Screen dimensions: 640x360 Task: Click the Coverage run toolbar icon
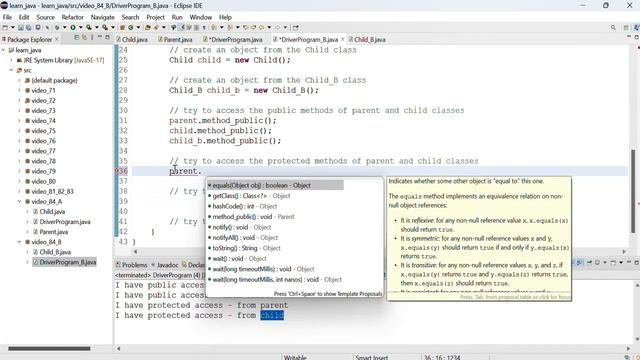[x=89, y=27]
